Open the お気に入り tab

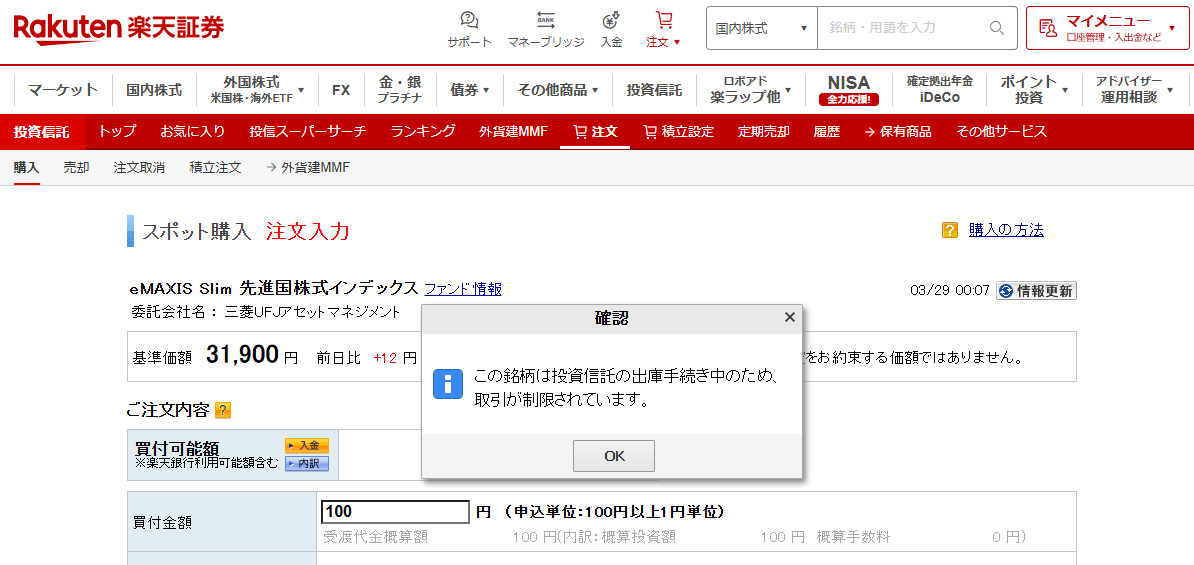193,132
